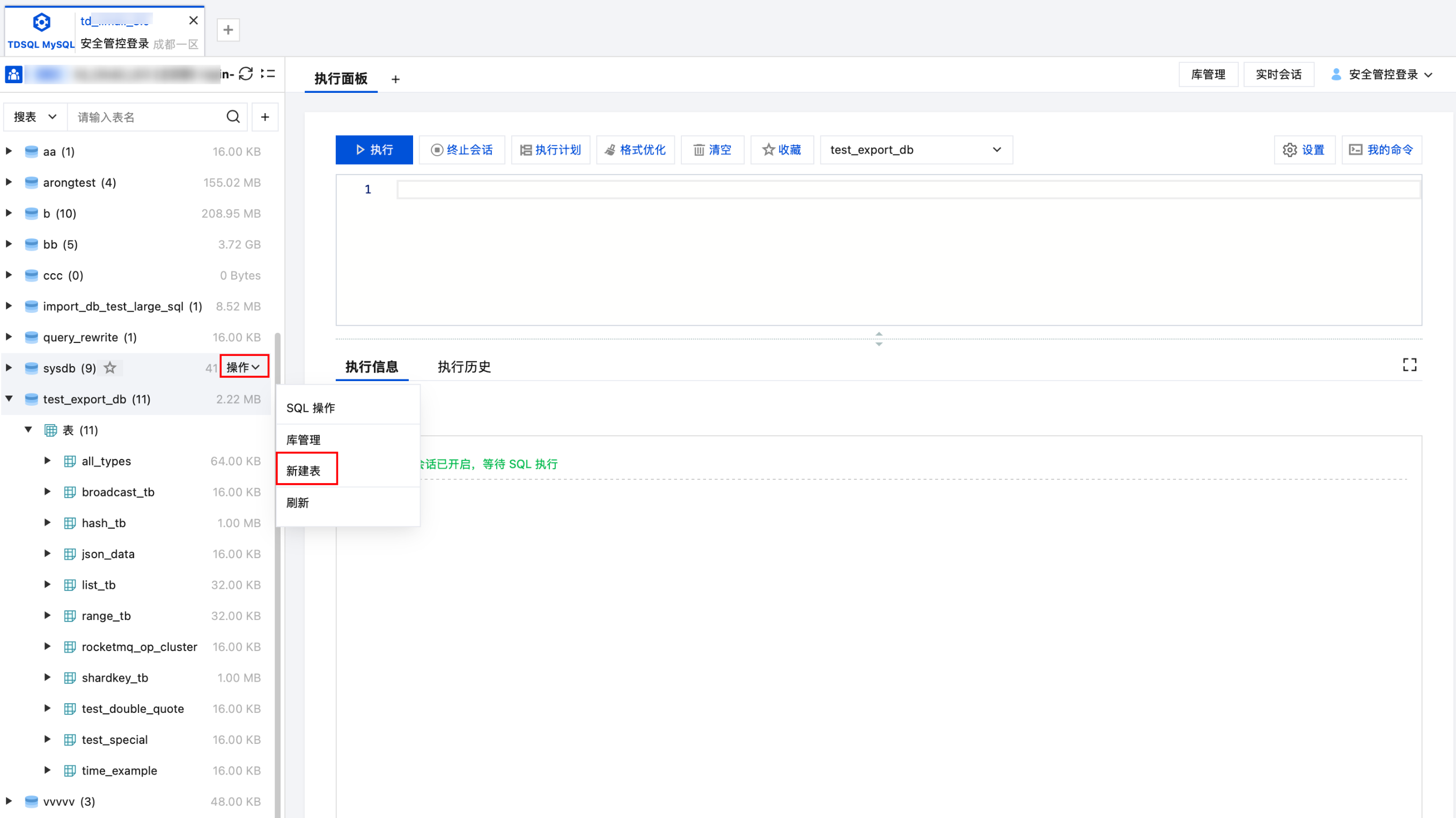Screen dimensions: 1456x818
Task: Expand the arongtest database node
Action: pyautogui.click(x=9, y=182)
